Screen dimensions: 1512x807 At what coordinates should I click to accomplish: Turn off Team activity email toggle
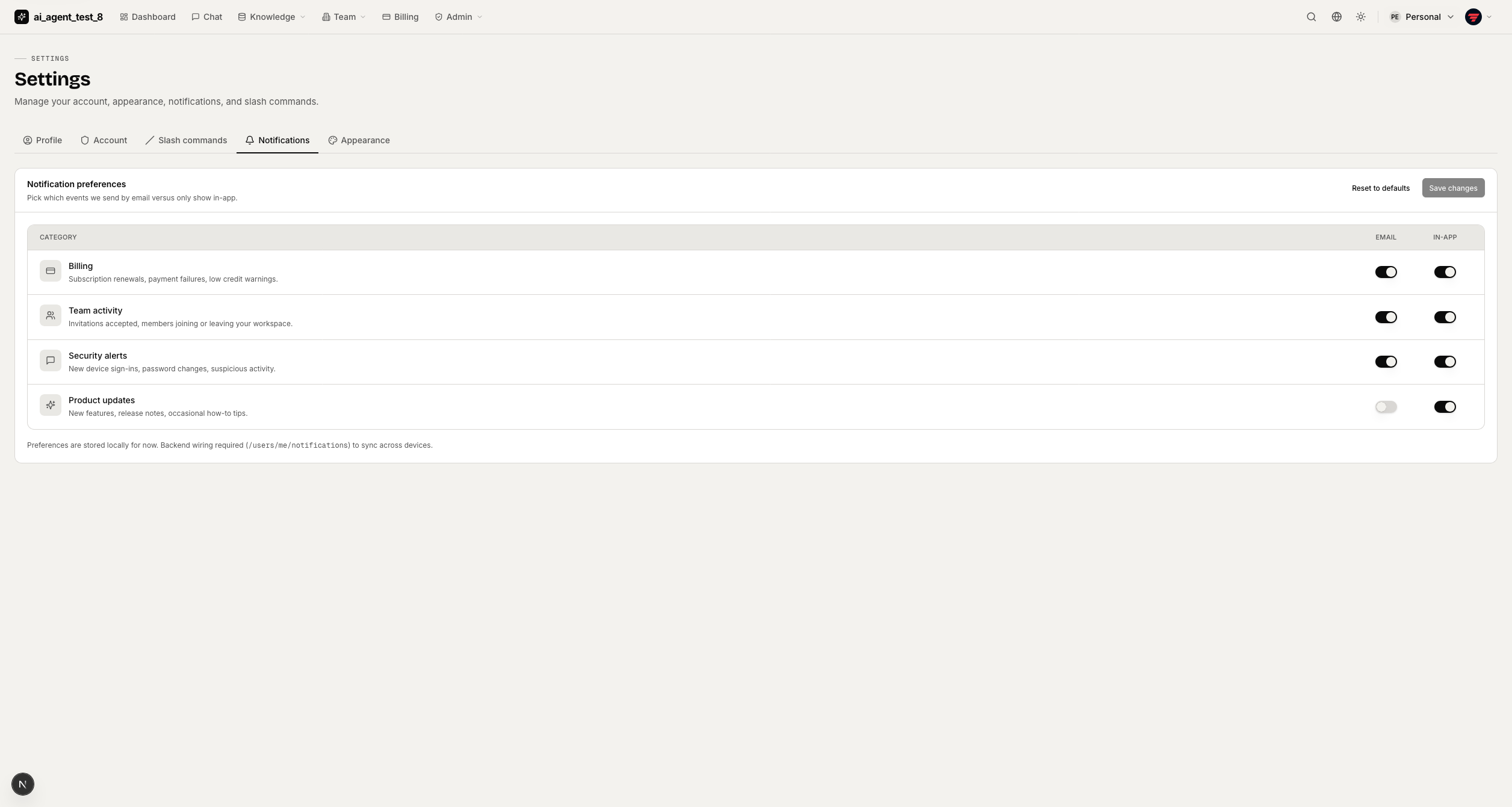click(1386, 317)
